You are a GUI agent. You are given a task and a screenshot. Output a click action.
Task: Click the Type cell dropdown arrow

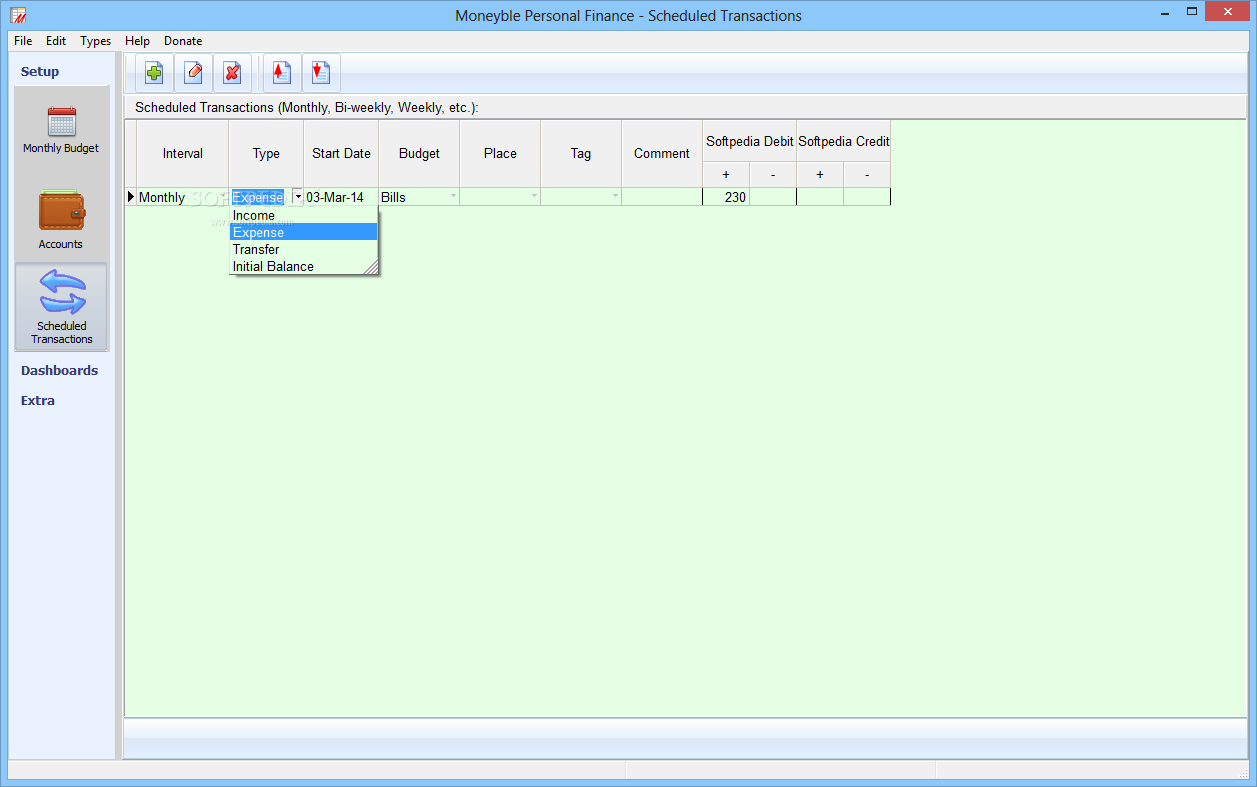coord(298,197)
